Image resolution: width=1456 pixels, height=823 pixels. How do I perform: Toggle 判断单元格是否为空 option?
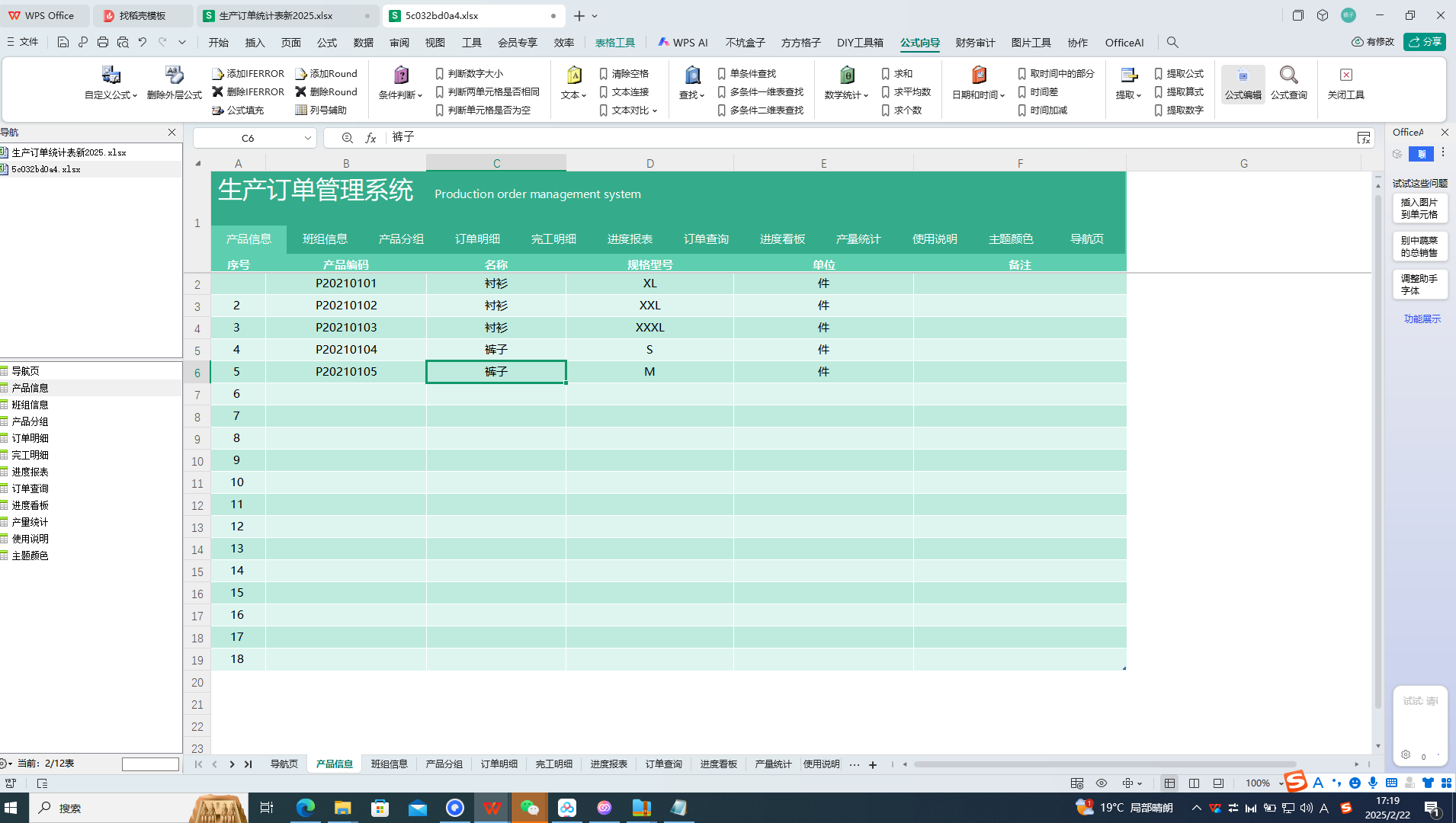483,110
